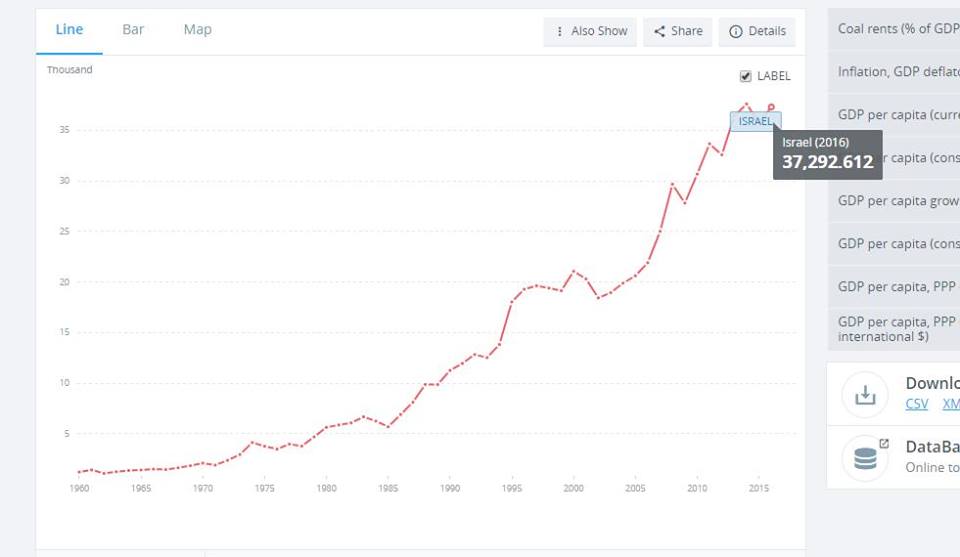The height and width of the screenshot is (557, 960).
Task: Click the download arrow icon
Action: pos(865,394)
